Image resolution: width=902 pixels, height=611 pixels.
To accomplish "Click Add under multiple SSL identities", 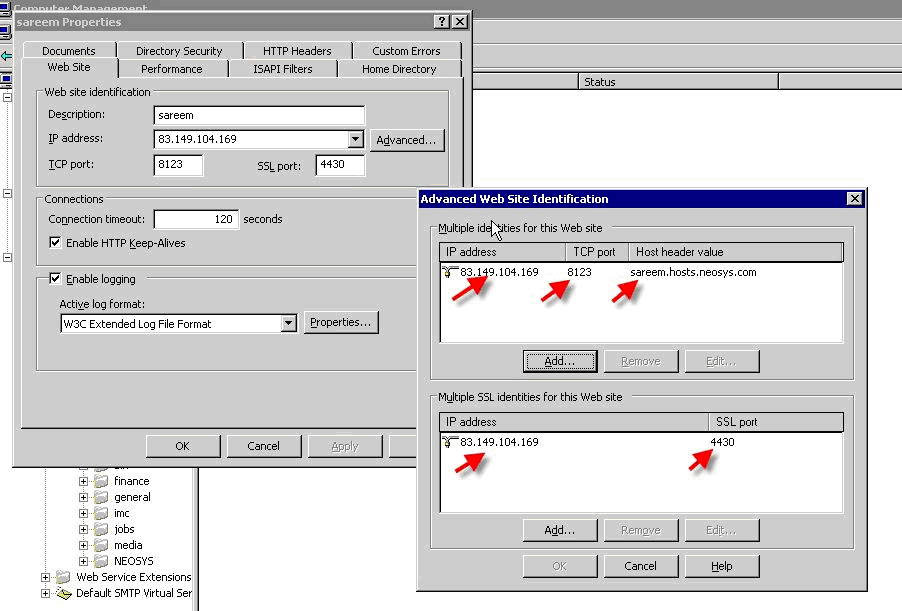I will [x=559, y=530].
